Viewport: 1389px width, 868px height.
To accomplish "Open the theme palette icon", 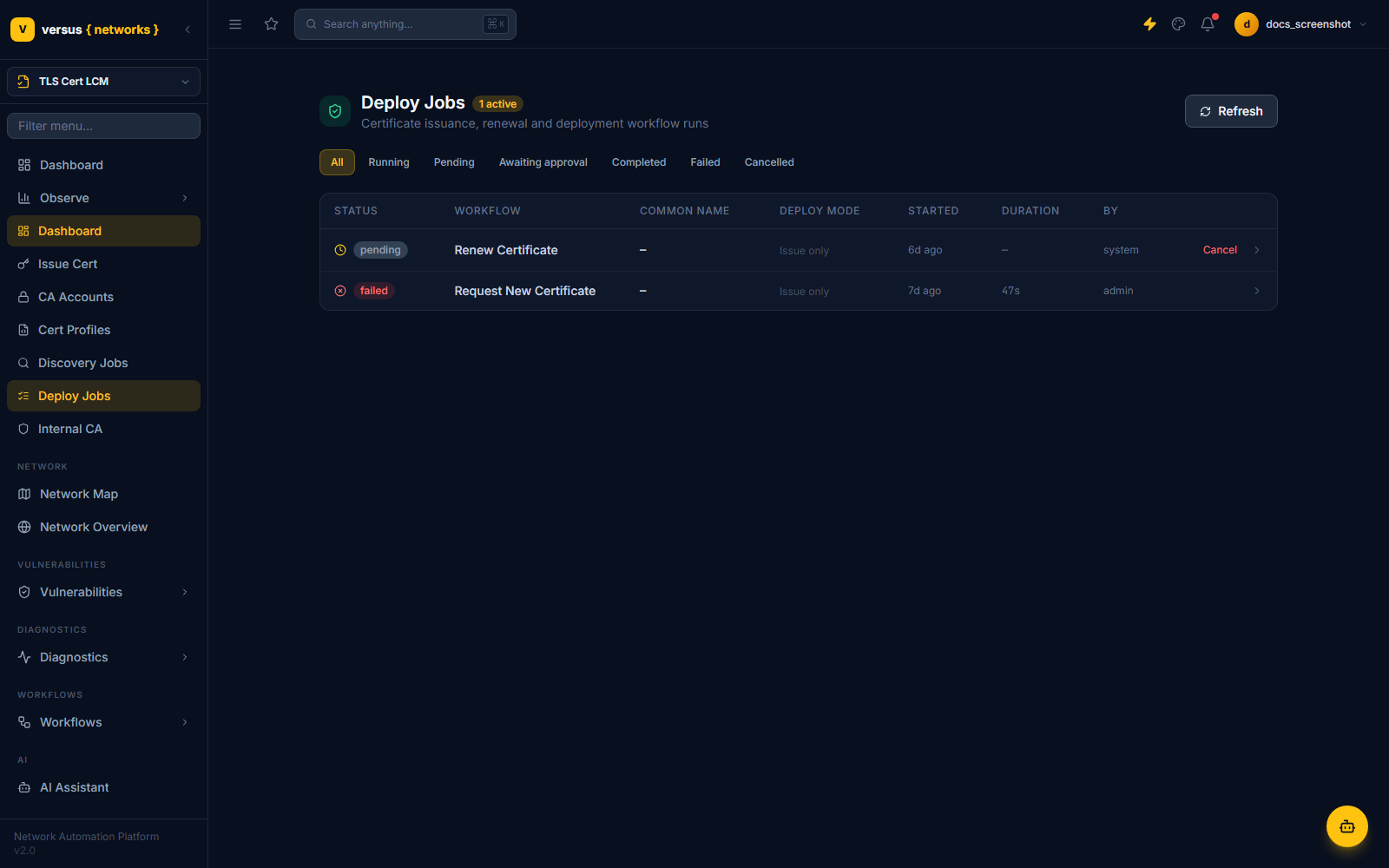I will [x=1178, y=24].
